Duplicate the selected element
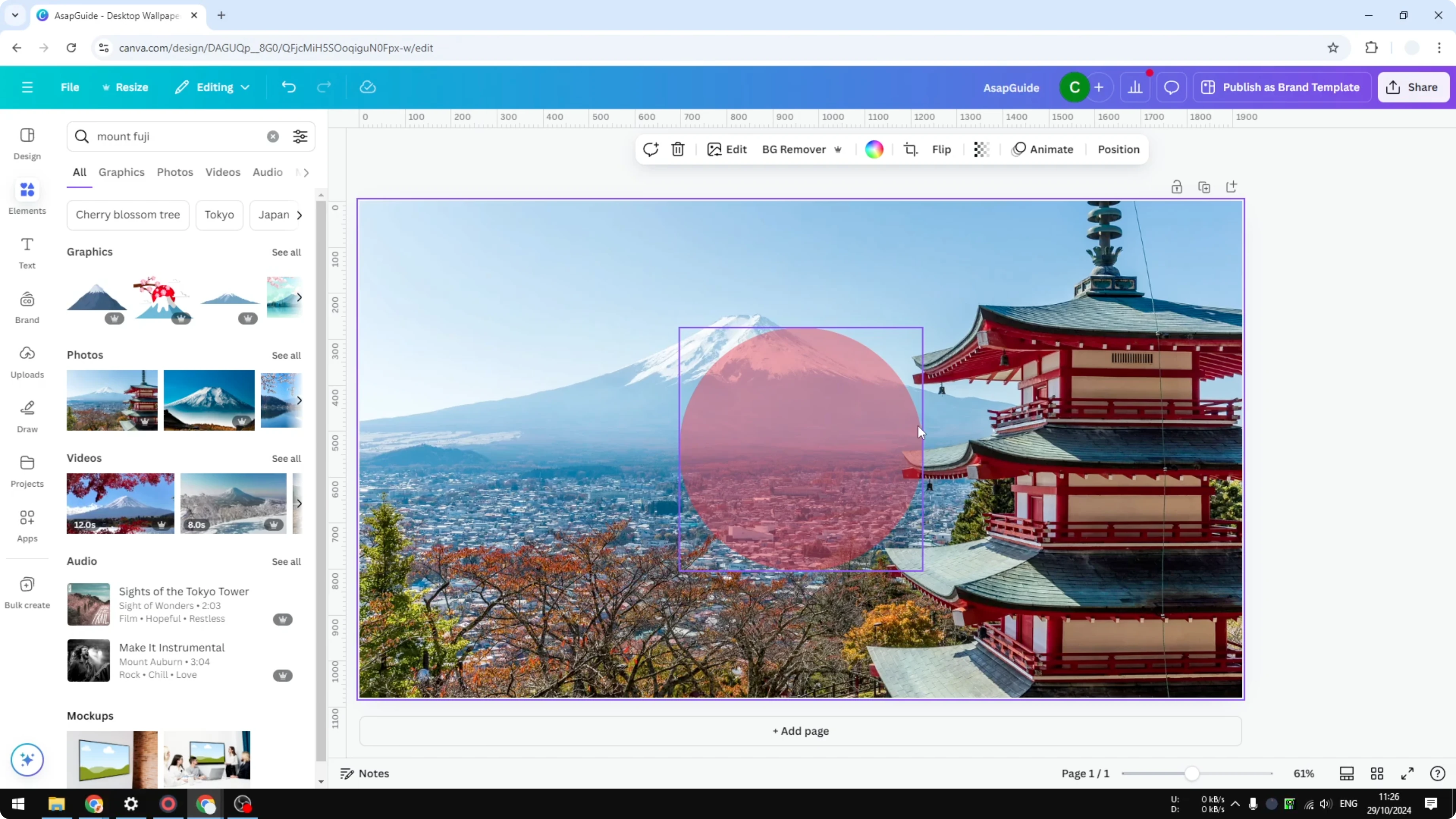The image size is (1456, 819). (1204, 186)
